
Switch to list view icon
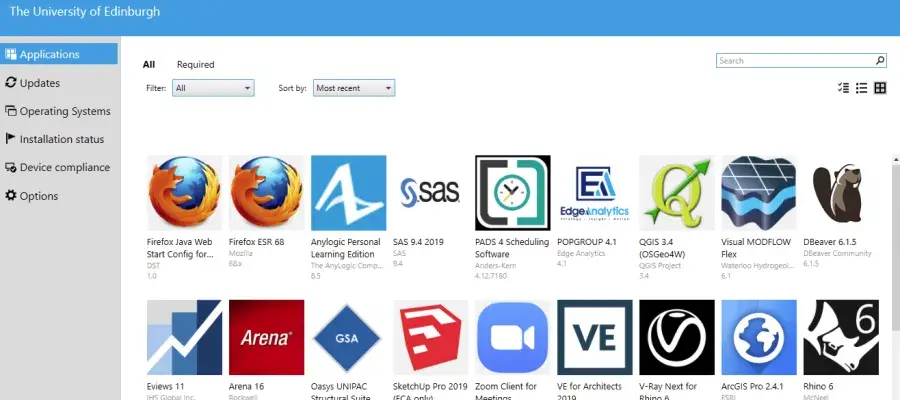pos(862,88)
